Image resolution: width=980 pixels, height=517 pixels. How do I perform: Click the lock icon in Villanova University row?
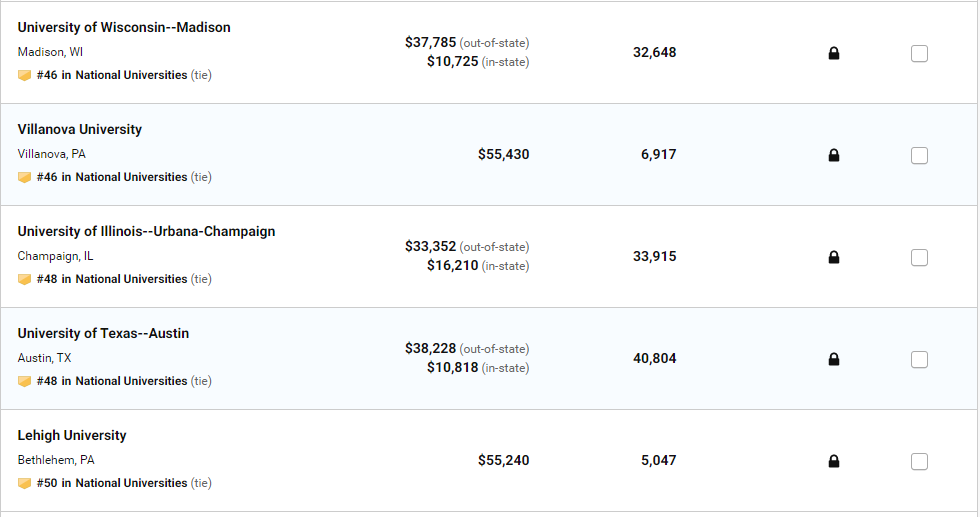click(834, 155)
